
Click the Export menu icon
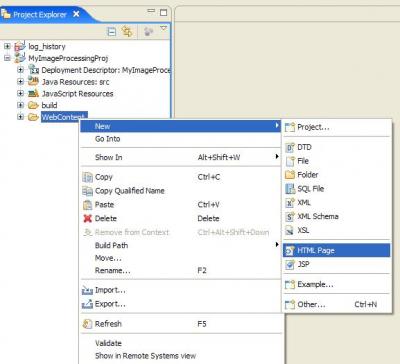pyautogui.click(x=87, y=304)
